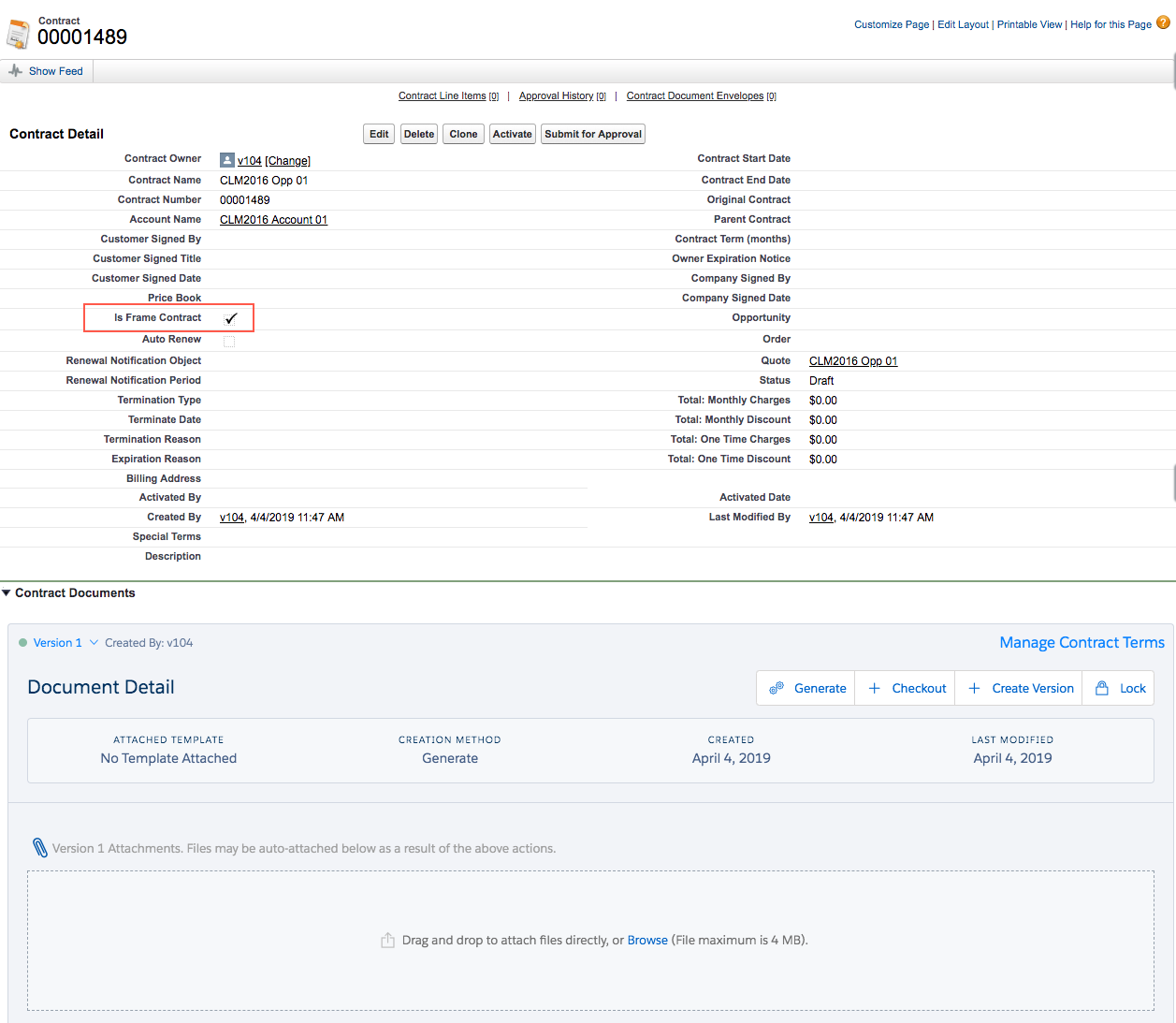This screenshot has height=1023, width=1176.
Task: Open Created By v104 user link
Action: point(232,518)
